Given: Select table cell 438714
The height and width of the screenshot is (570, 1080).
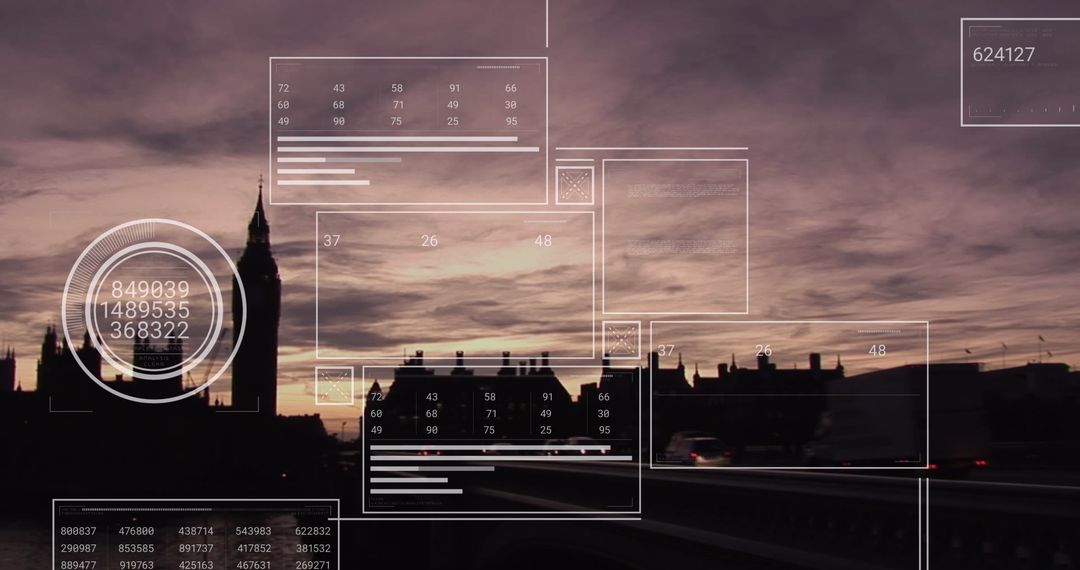Looking at the screenshot, I should tap(196, 531).
